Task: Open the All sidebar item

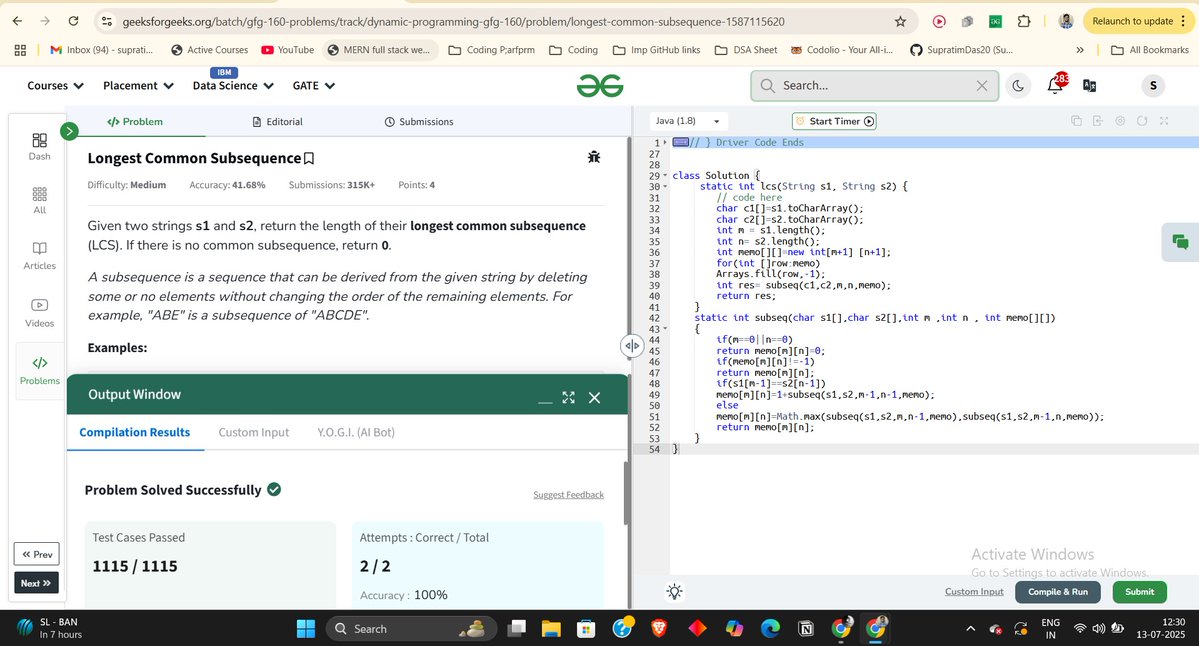Action: pos(40,201)
